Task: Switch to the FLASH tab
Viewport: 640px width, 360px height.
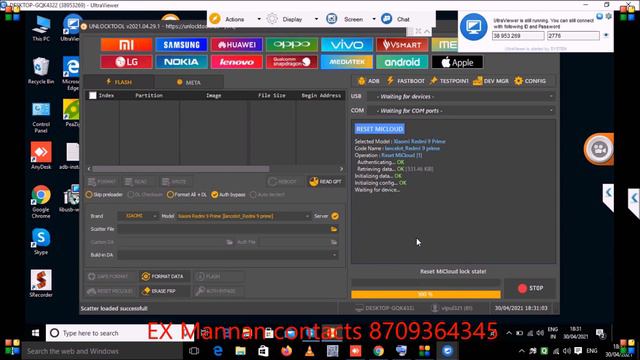Action: click(x=119, y=82)
